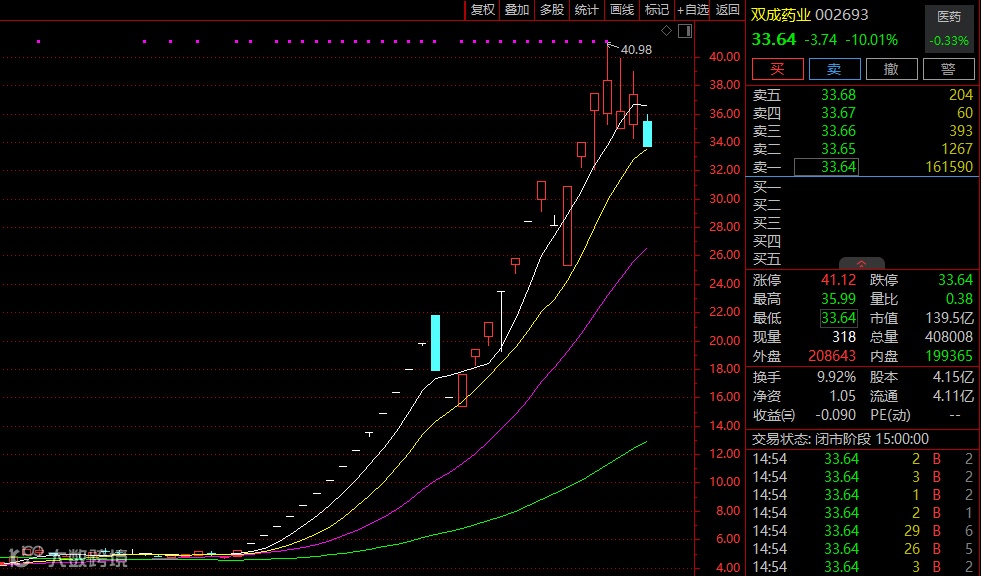Click the 外盘 value 208643
Viewport: 981px width, 576px height.
(x=831, y=356)
